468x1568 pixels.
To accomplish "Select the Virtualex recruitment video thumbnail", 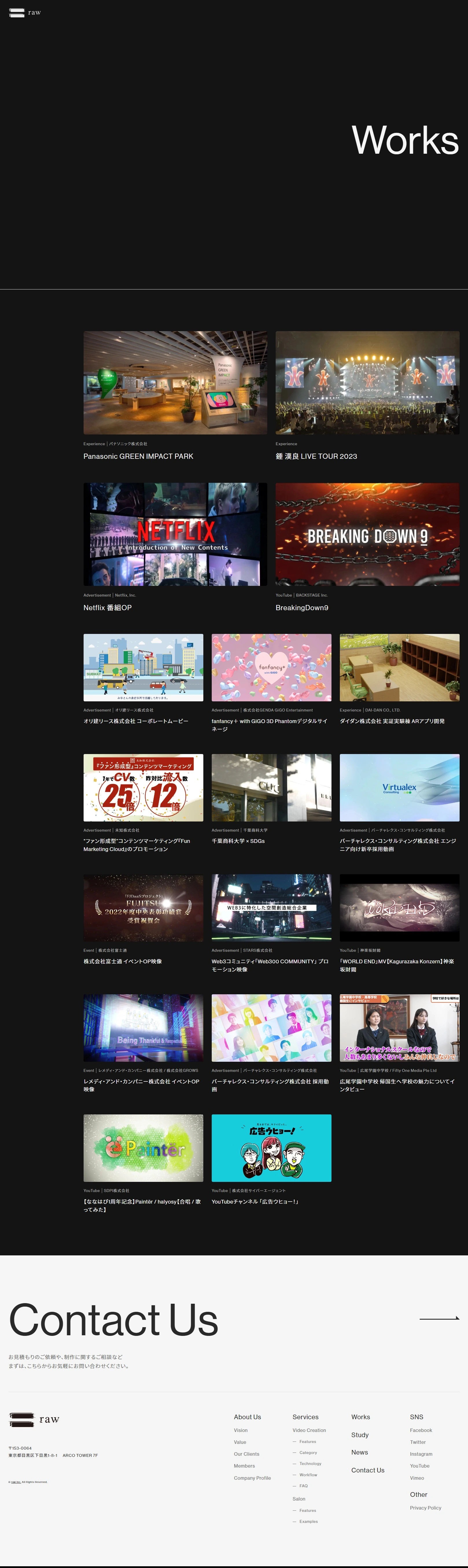I will point(399,788).
